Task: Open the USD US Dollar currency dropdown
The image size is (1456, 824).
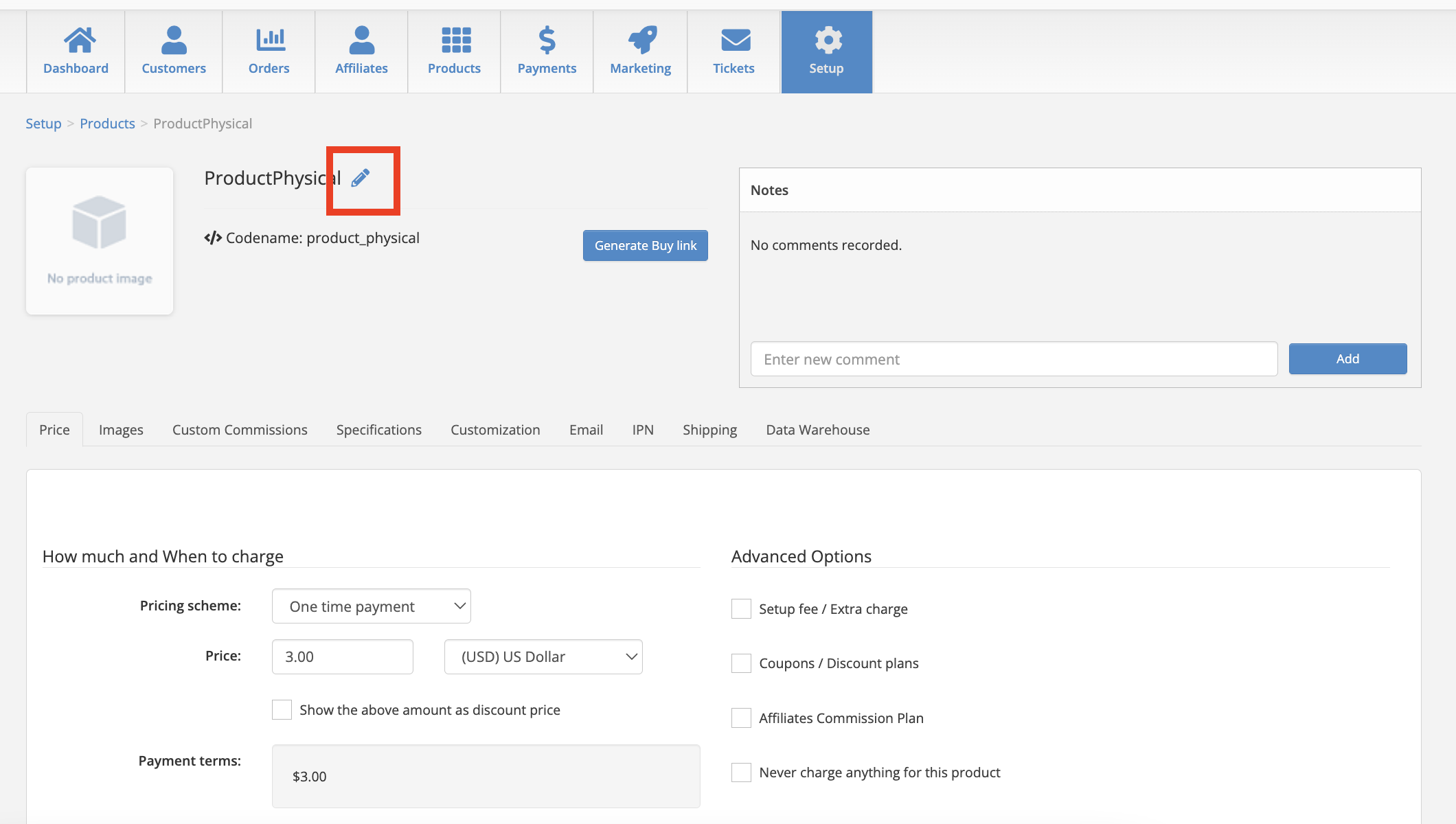Action: pos(543,656)
